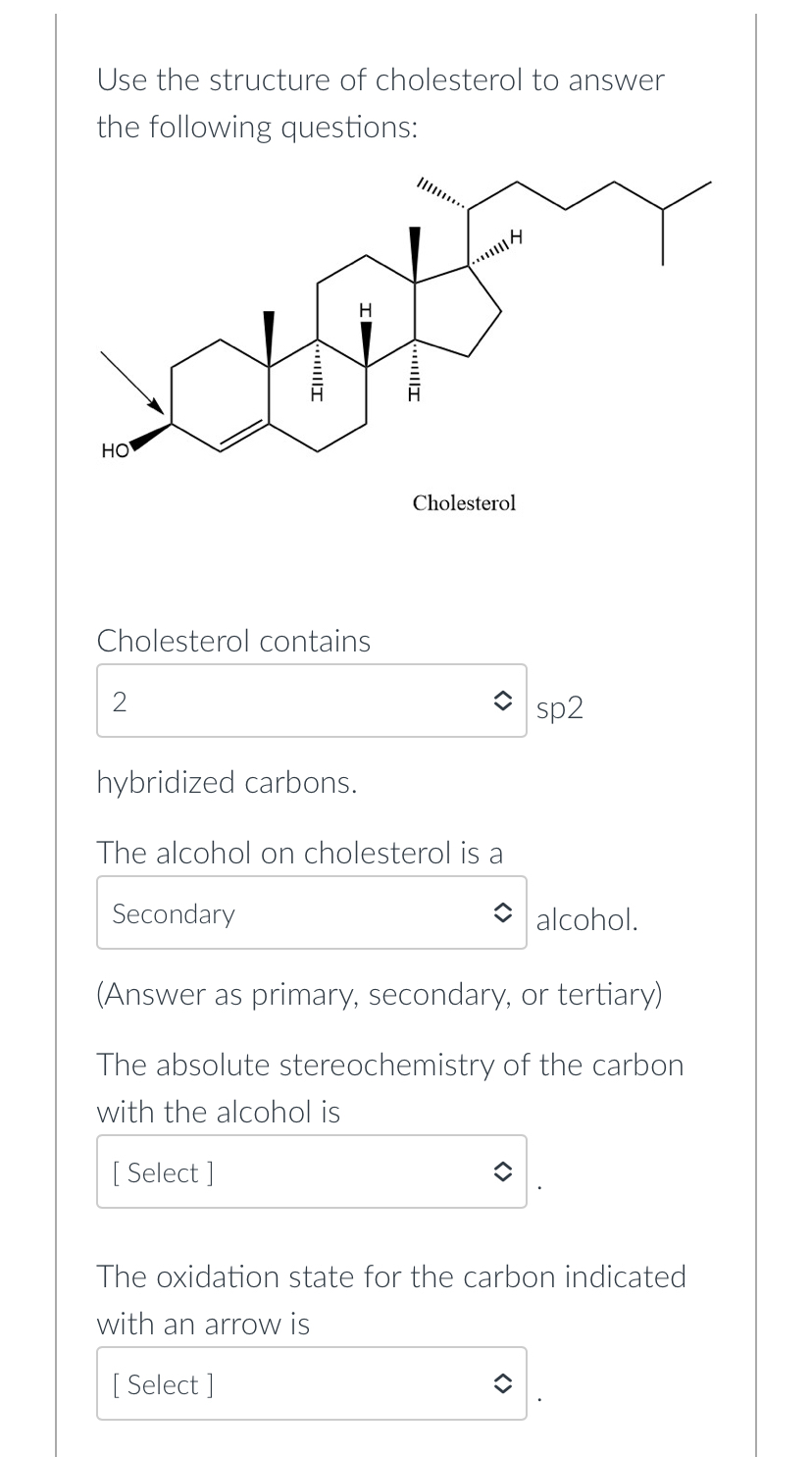Click the chevron on the oxidation state Select box

(x=504, y=1382)
